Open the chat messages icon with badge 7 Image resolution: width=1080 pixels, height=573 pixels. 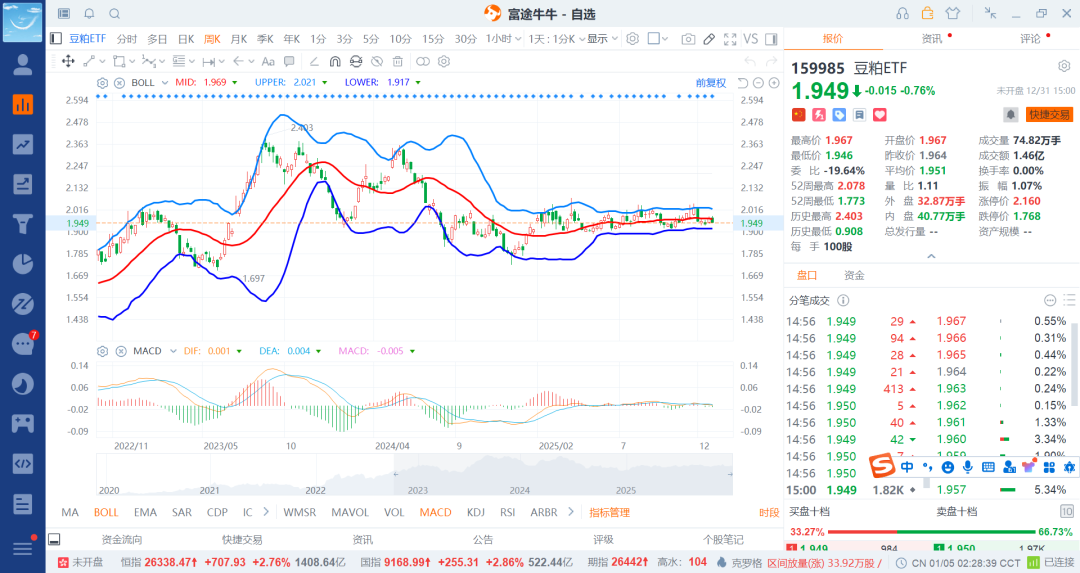23,343
